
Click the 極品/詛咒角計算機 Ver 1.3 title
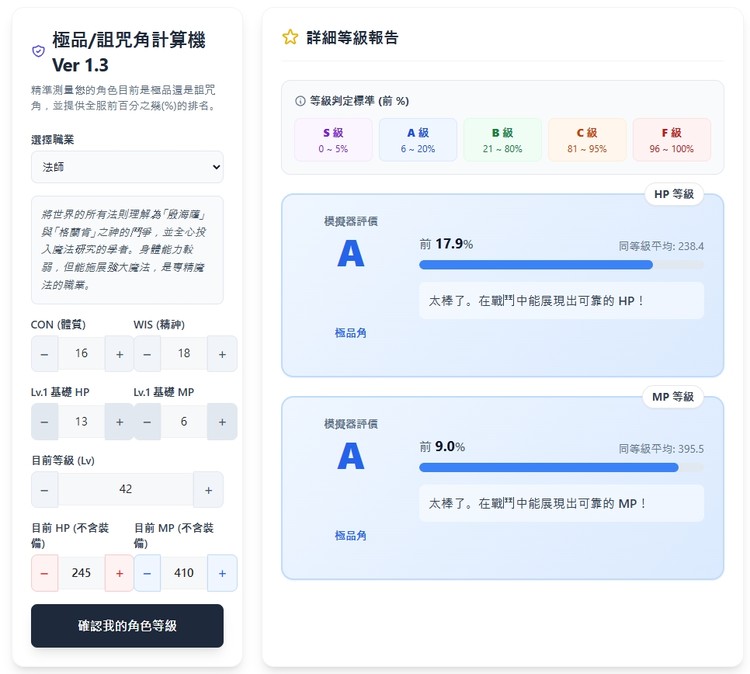coord(129,52)
